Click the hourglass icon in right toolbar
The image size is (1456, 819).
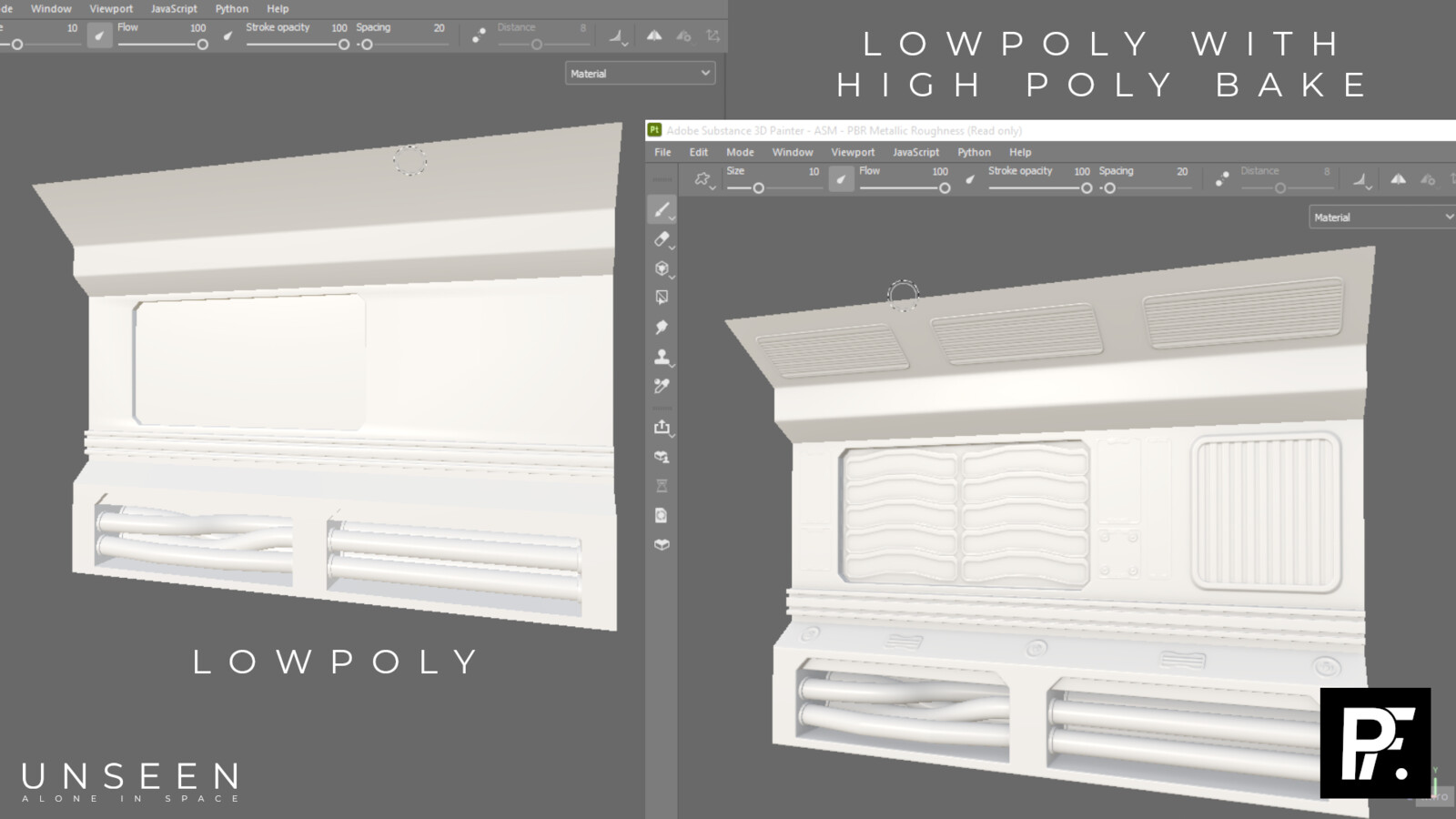click(662, 486)
